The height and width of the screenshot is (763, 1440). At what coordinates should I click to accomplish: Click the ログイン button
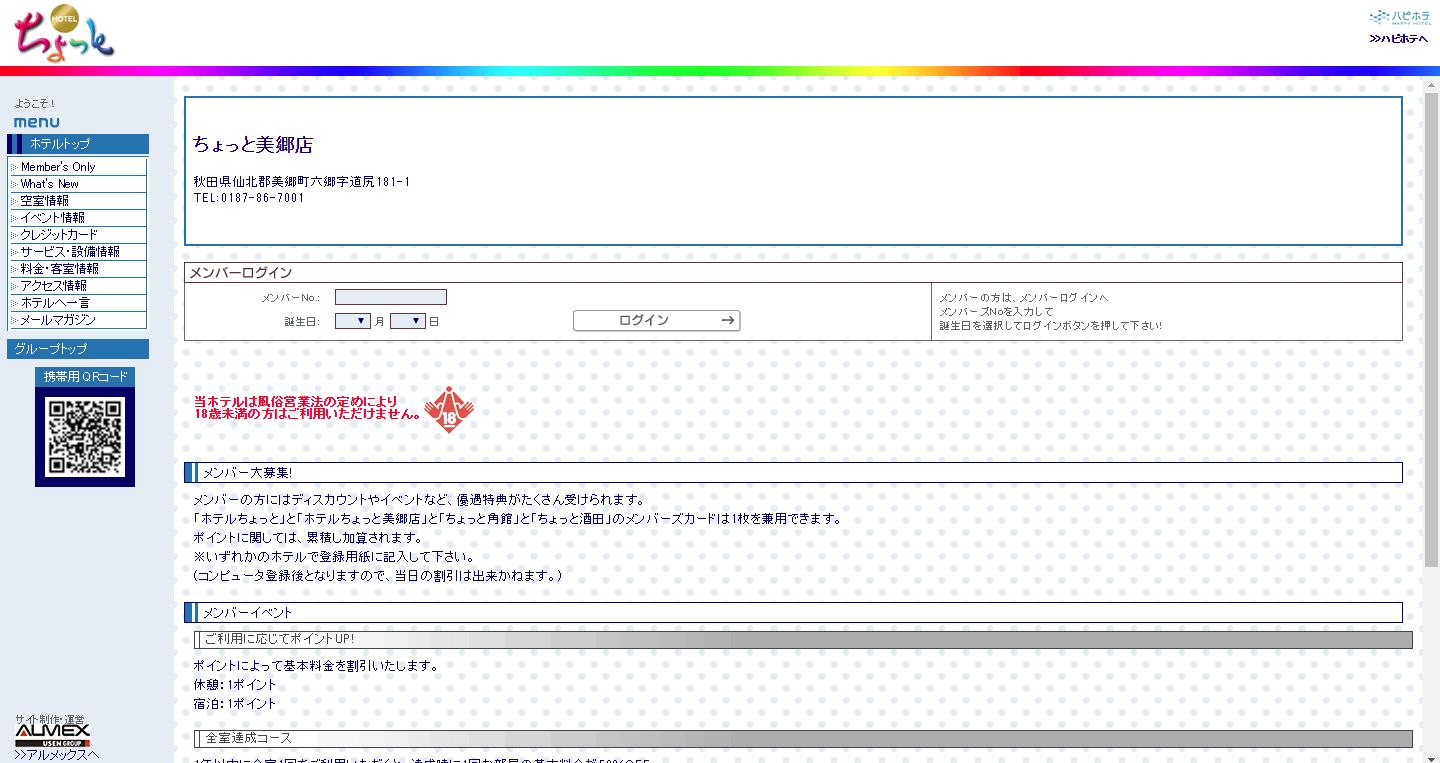click(x=656, y=320)
